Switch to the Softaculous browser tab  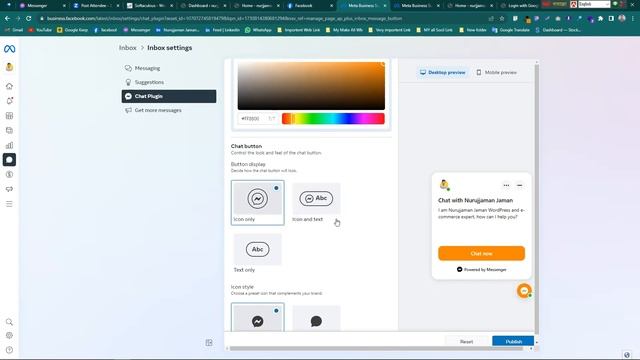(150, 6)
